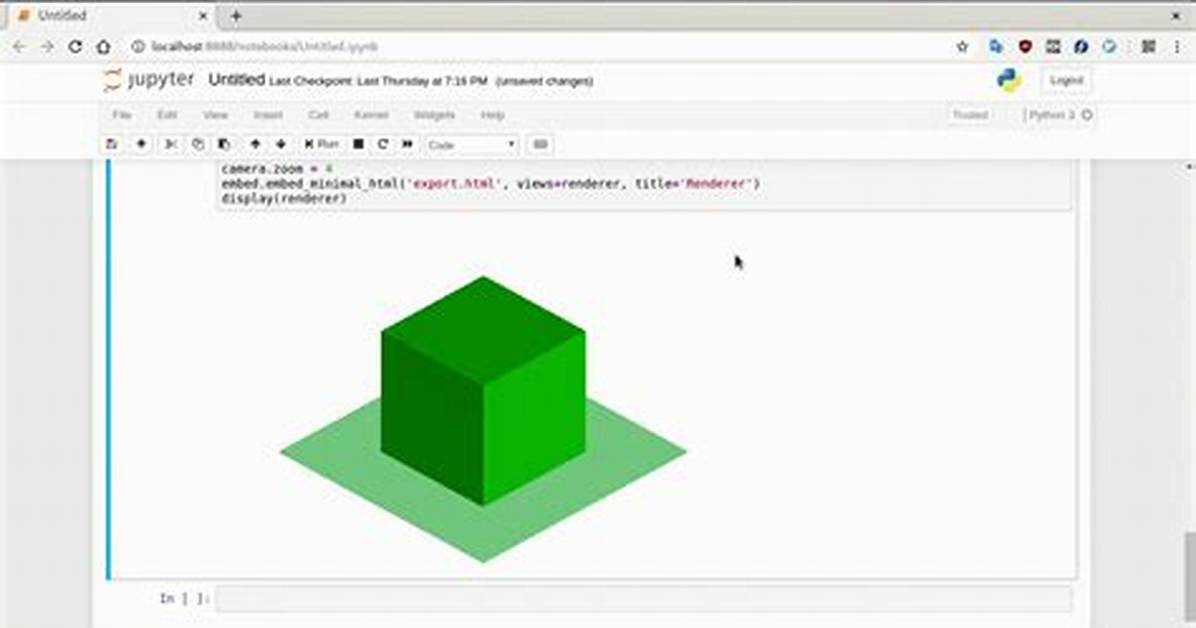
Task: Open the Help menu
Action: coord(492,115)
